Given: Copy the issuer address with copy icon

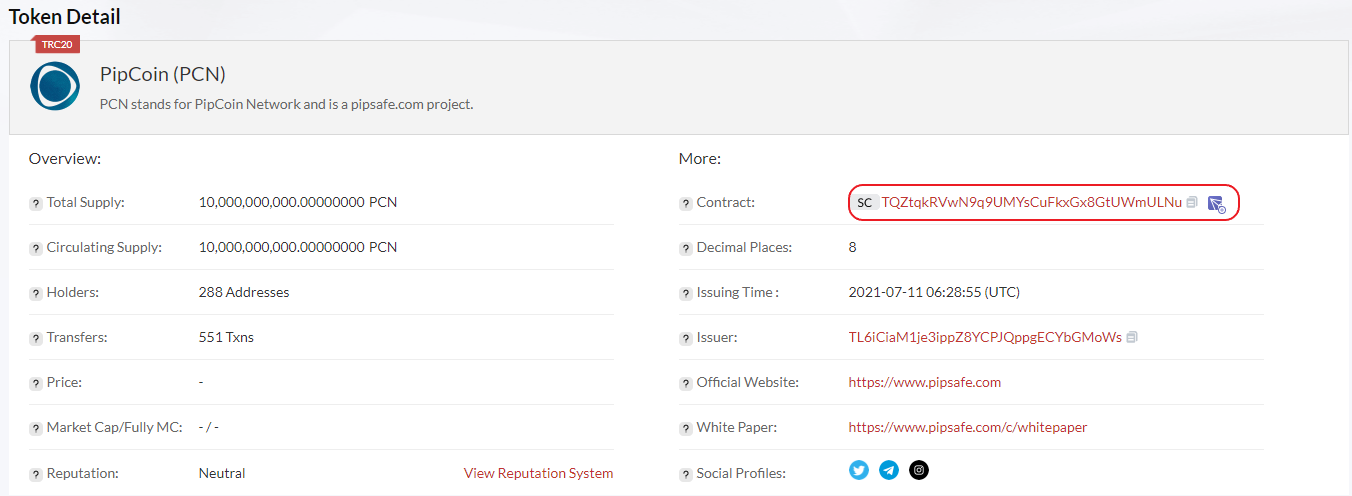Looking at the screenshot, I should 1132,337.
